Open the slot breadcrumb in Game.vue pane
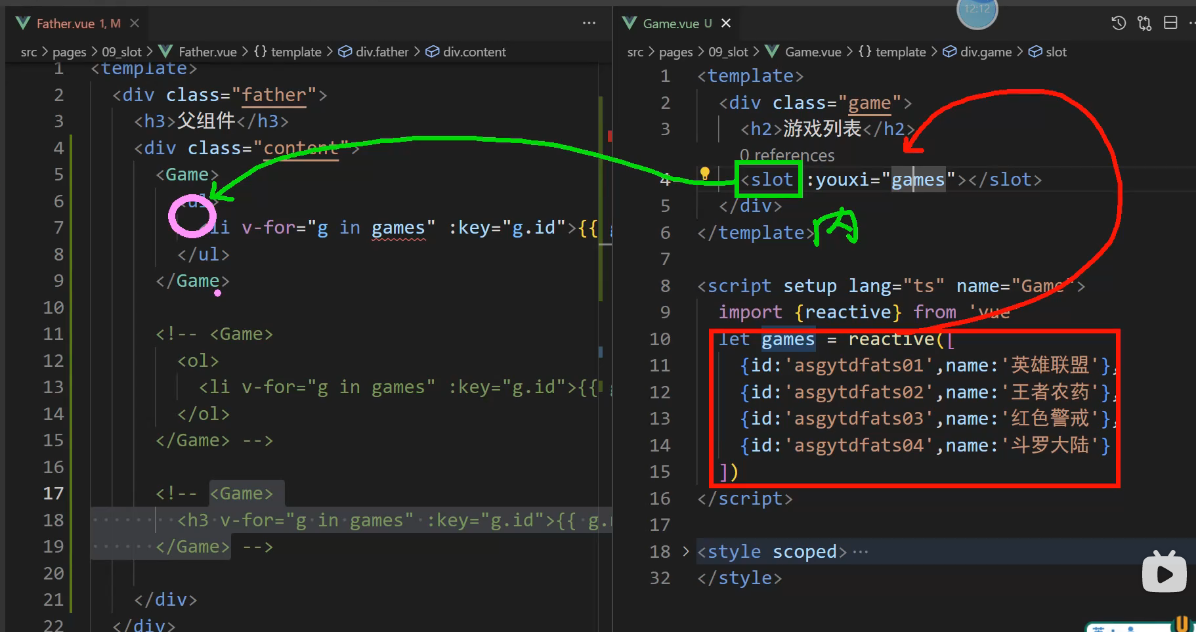The width and height of the screenshot is (1196, 634). click(x=1049, y=52)
